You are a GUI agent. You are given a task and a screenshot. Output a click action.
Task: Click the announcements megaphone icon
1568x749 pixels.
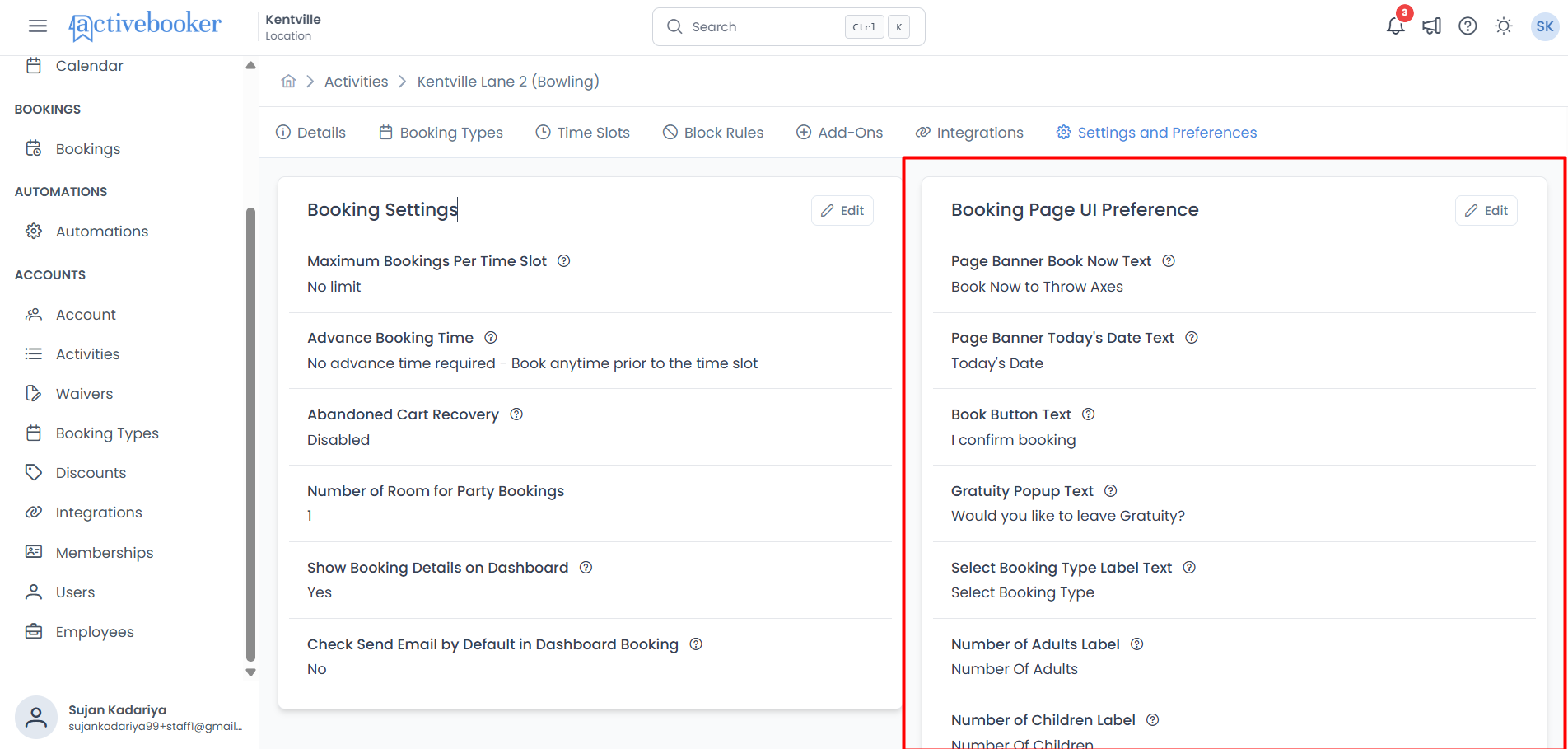tap(1432, 26)
